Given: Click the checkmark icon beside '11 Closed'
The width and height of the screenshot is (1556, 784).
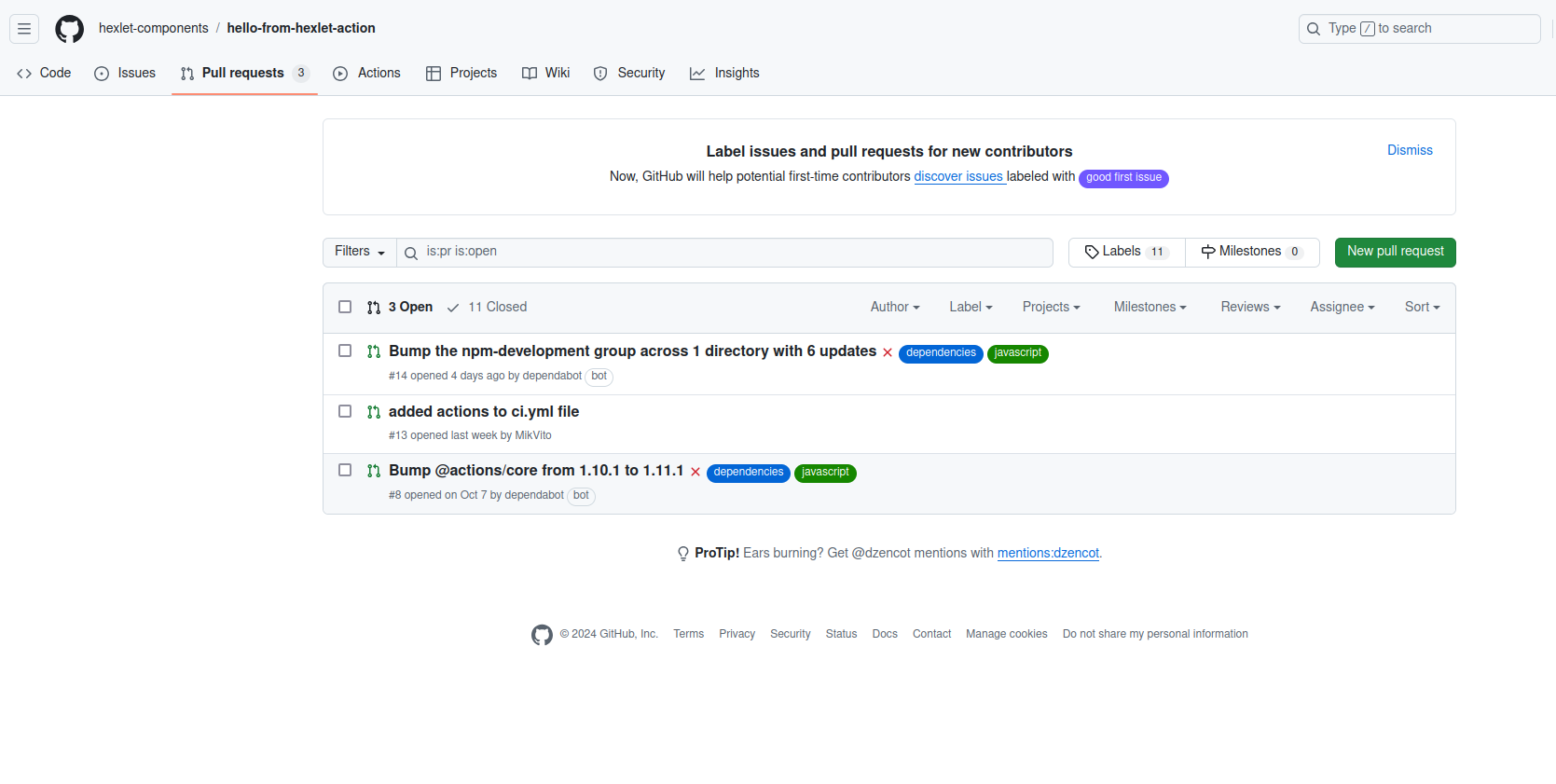Looking at the screenshot, I should pos(453,308).
